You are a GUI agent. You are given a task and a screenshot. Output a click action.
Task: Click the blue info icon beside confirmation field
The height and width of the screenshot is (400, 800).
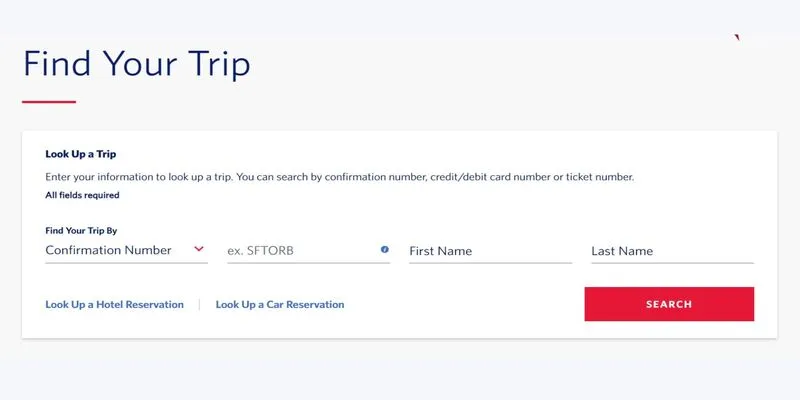tap(385, 249)
